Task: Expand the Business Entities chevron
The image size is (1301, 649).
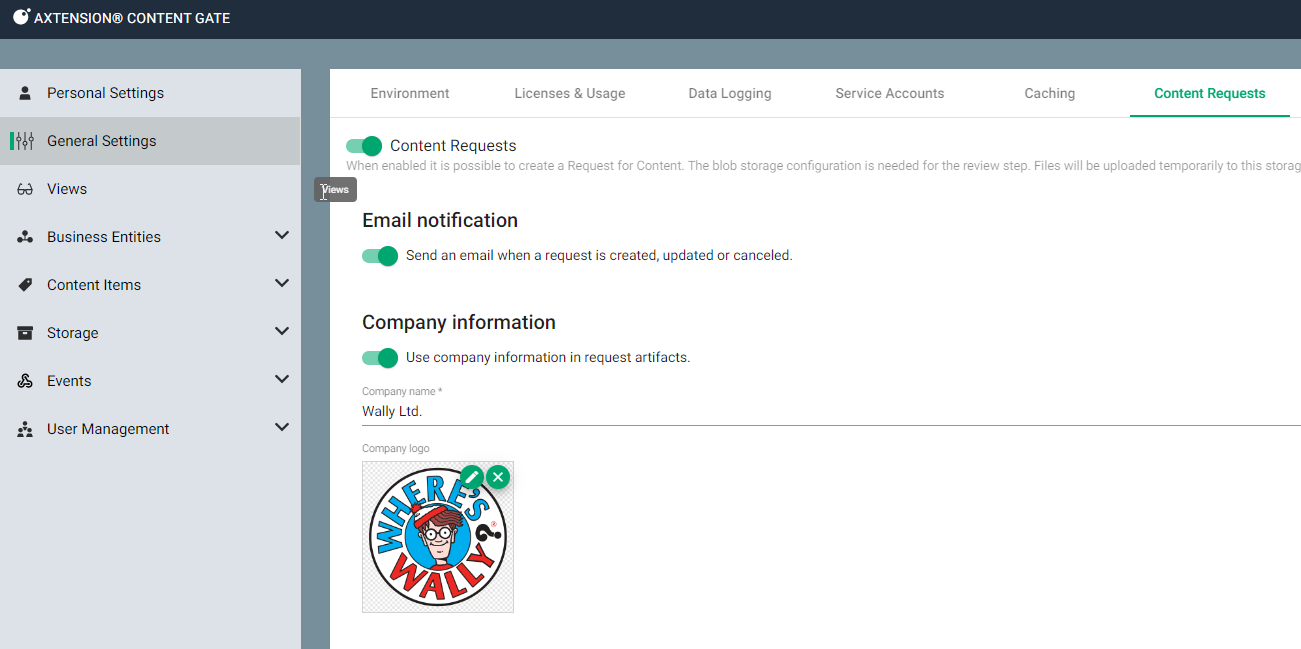Action: point(282,236)
